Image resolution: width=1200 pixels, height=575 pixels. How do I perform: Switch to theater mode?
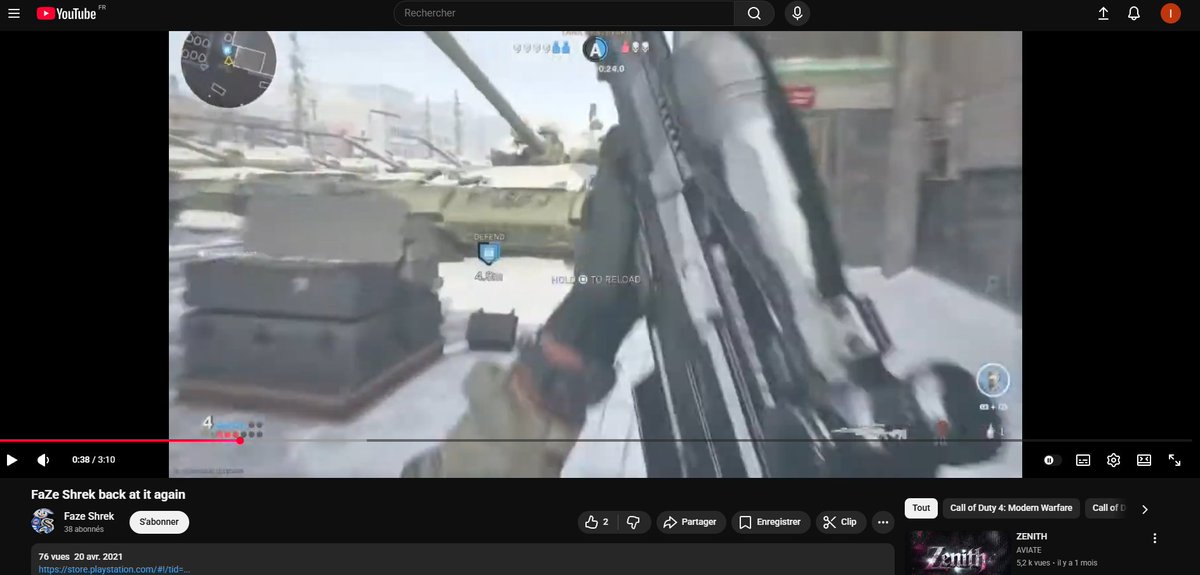click(1144, 460)
